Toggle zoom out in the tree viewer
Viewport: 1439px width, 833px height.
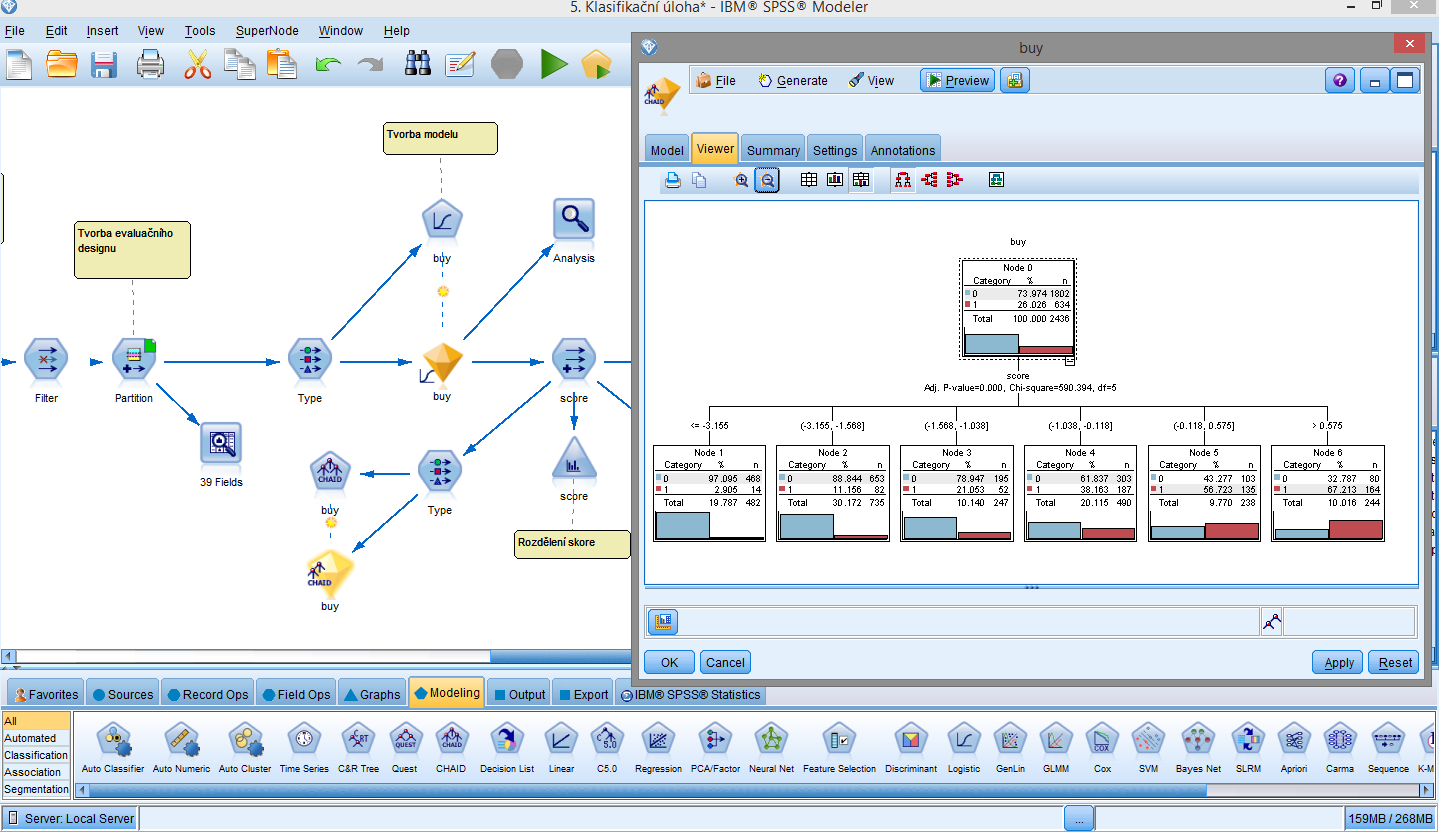[767, 180]
